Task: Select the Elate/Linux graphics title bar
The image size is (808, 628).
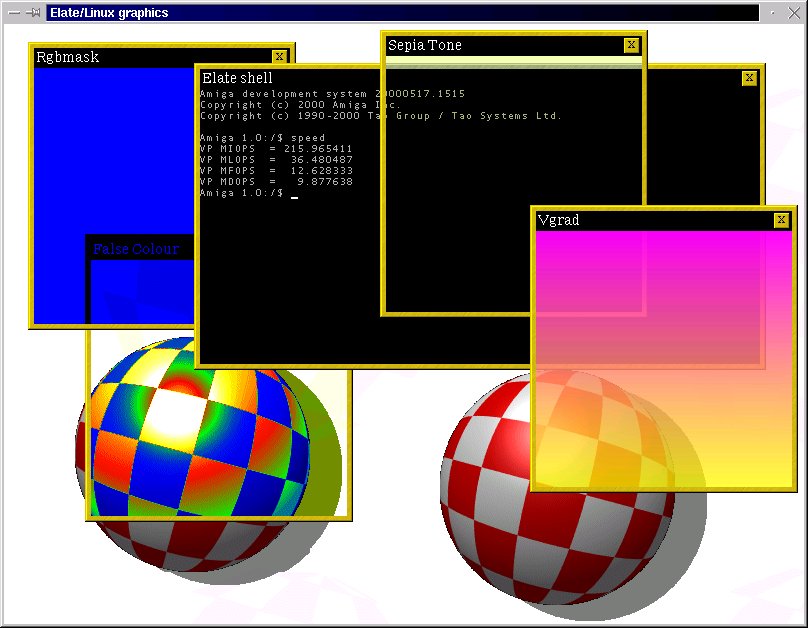Action: pos(402,13)
